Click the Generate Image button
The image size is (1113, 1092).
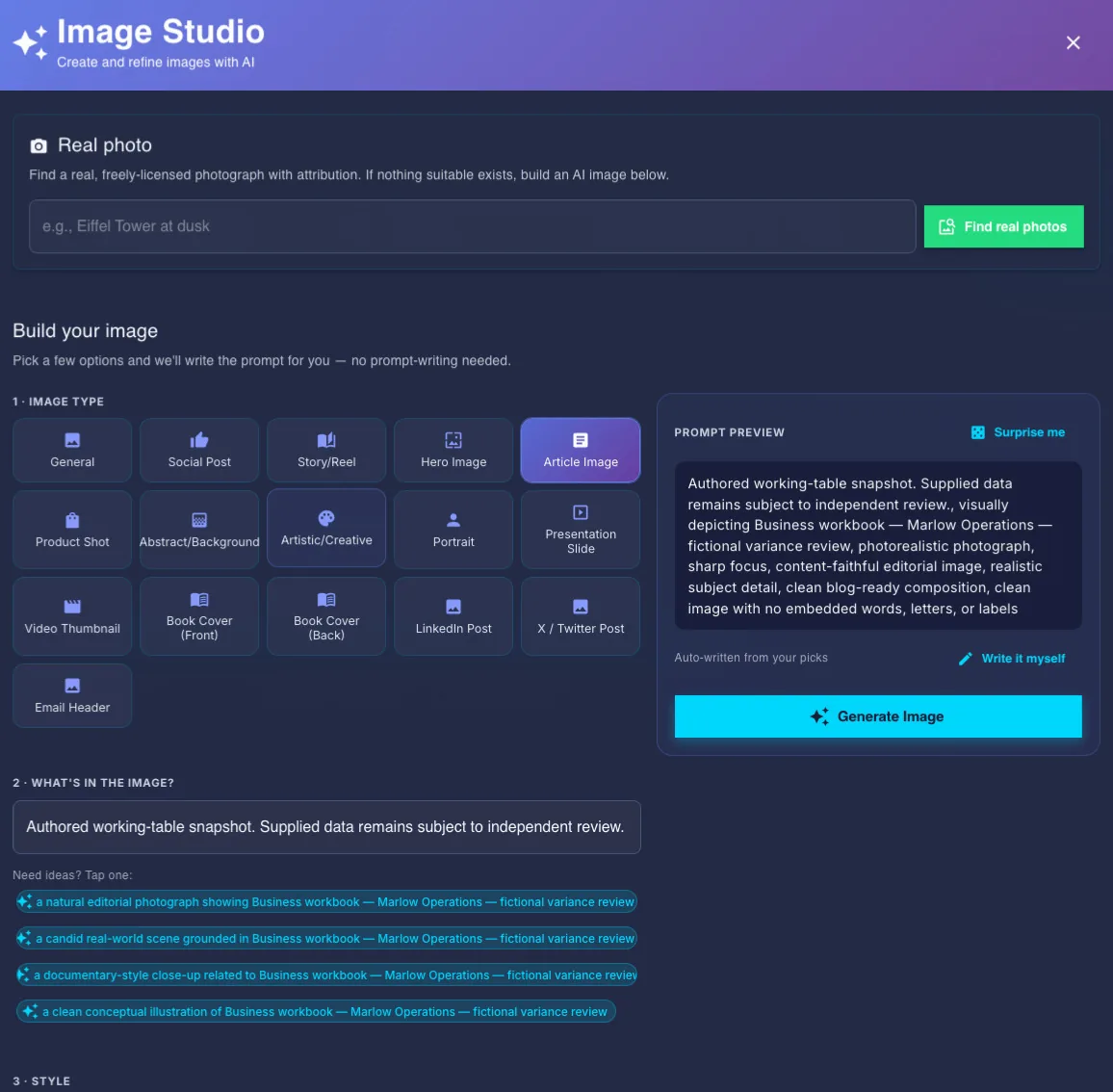877,716
